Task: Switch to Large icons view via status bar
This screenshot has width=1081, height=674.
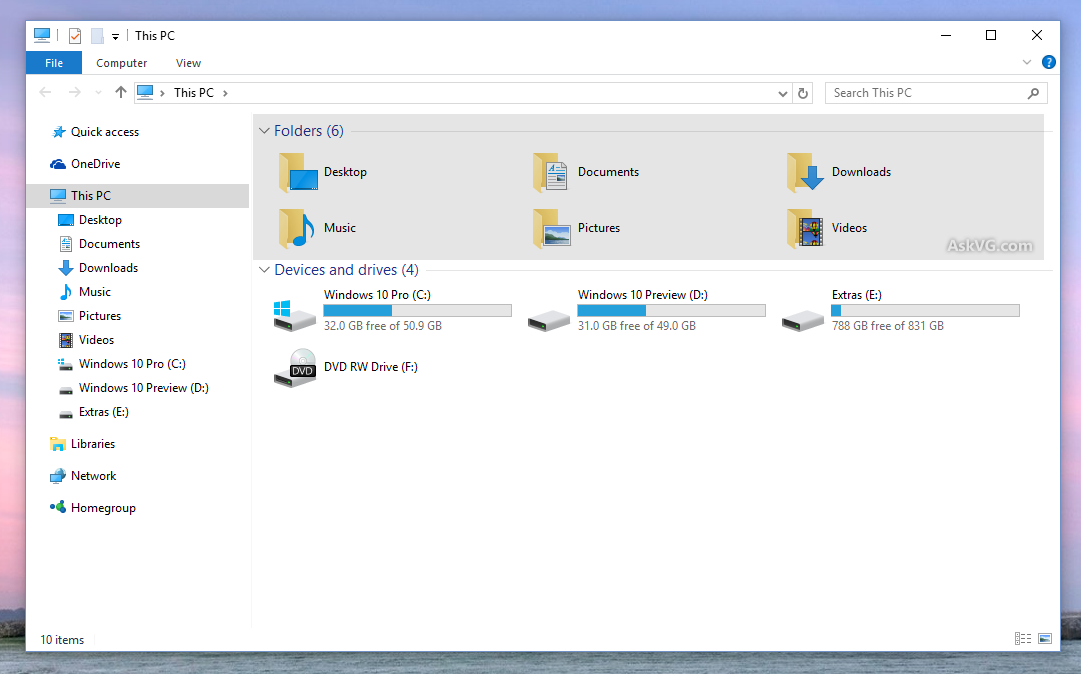Action: [1045, 639]
